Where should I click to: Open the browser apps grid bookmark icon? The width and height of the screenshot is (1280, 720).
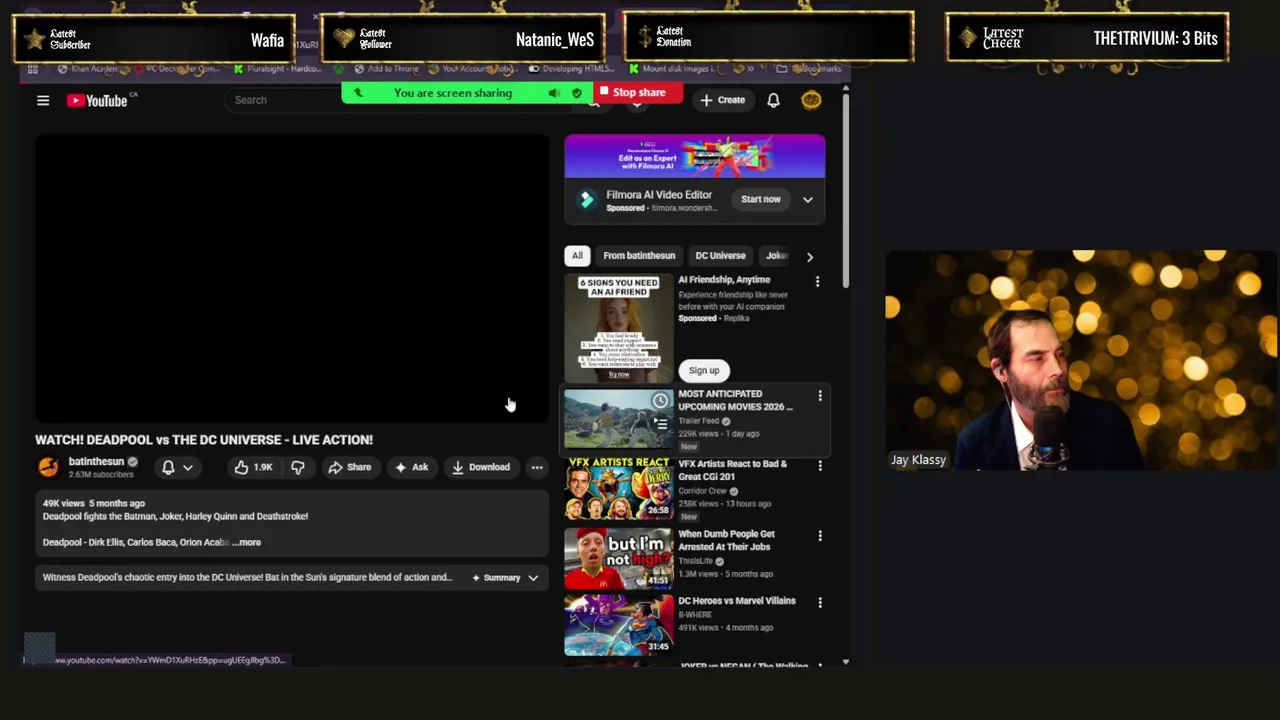coord(33,69)
